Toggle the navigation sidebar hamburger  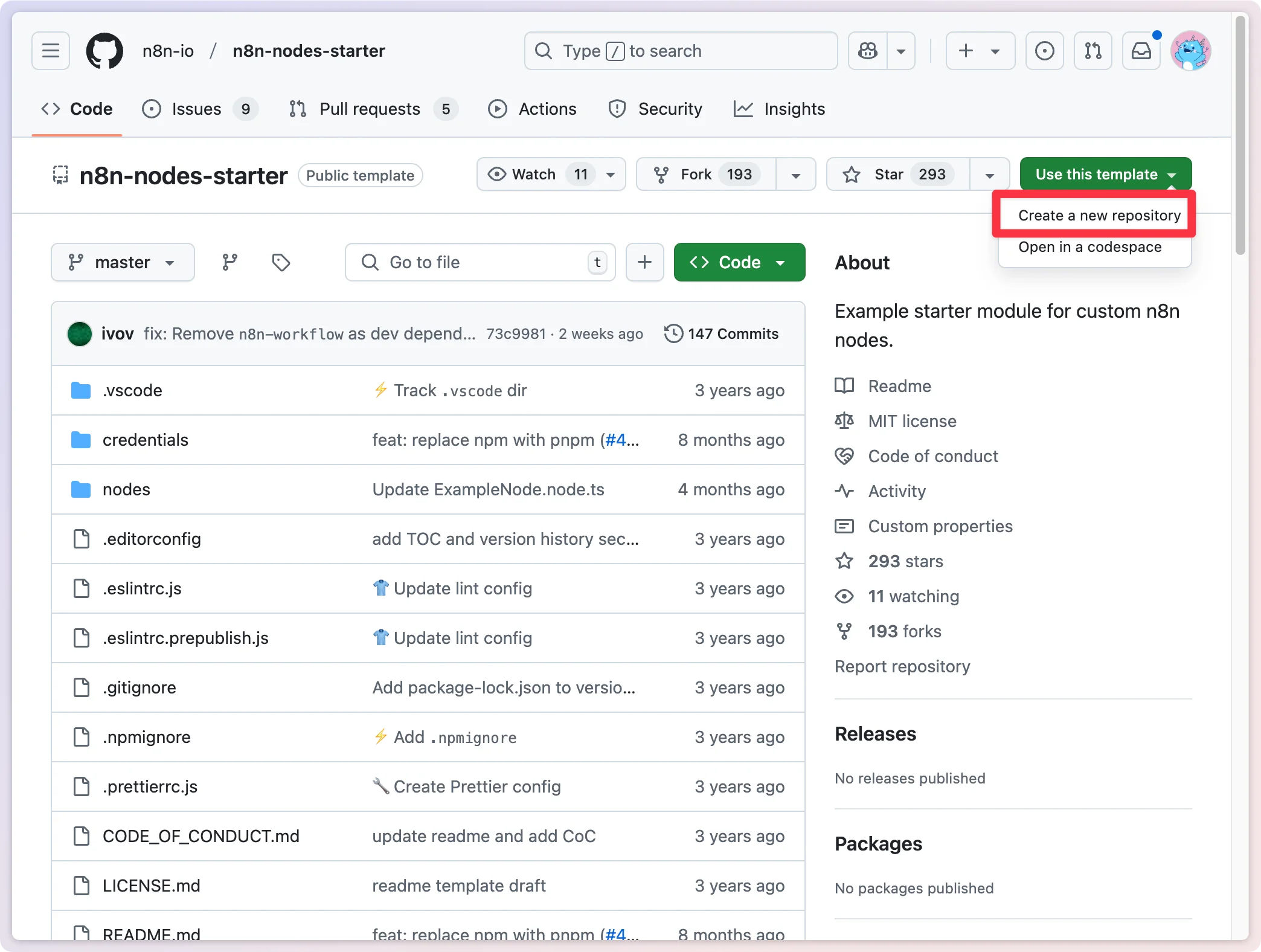click(x=50, y=51)
